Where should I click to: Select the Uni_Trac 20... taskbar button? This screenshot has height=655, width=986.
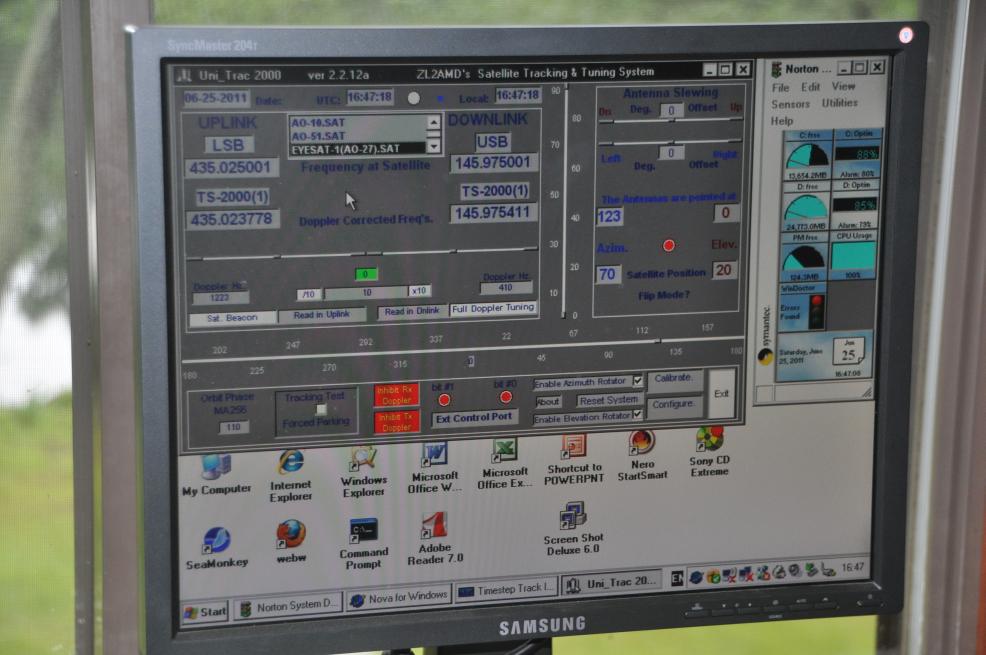(x=612, y=583)
